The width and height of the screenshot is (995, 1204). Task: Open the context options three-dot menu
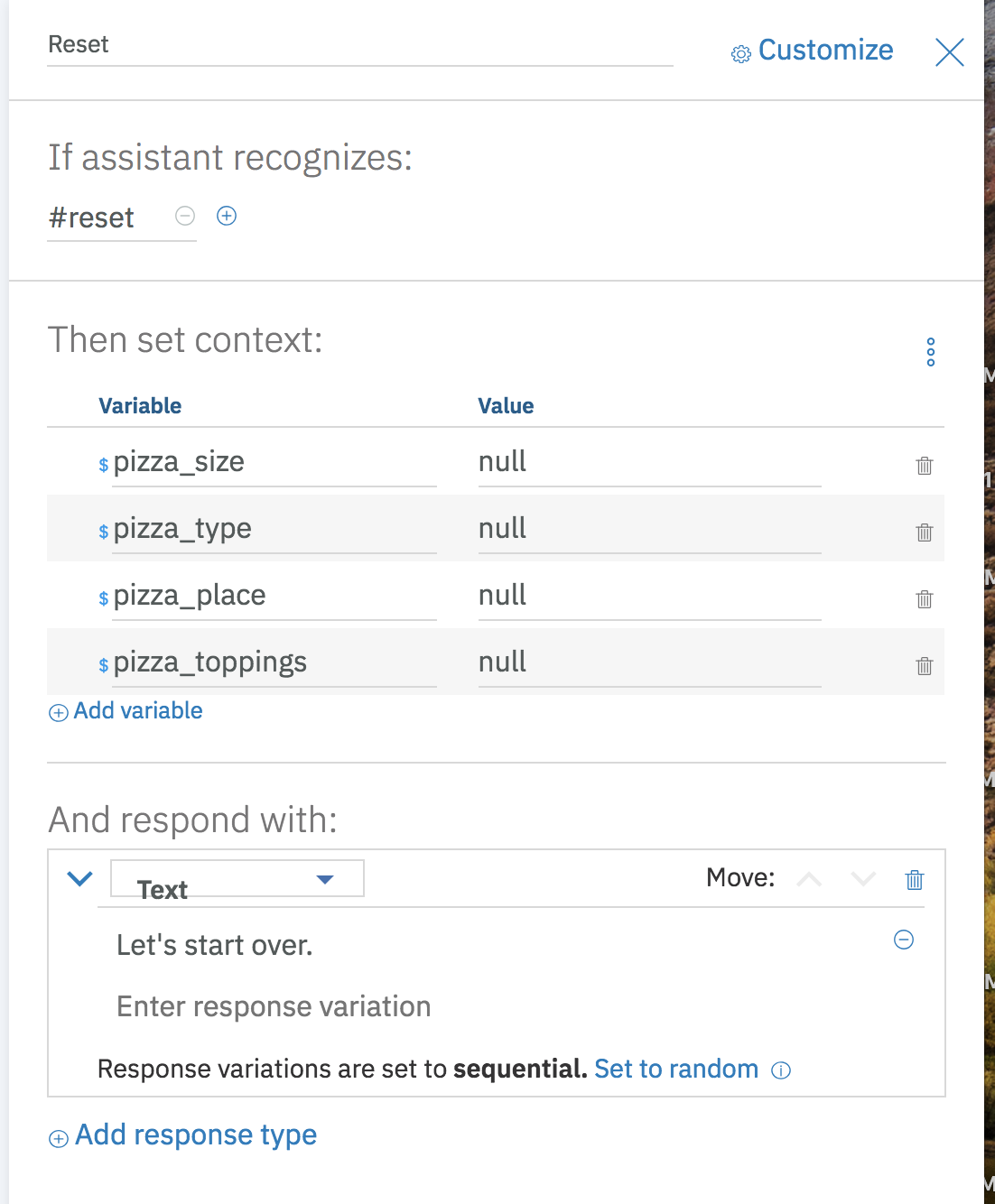tap(931, 352)
